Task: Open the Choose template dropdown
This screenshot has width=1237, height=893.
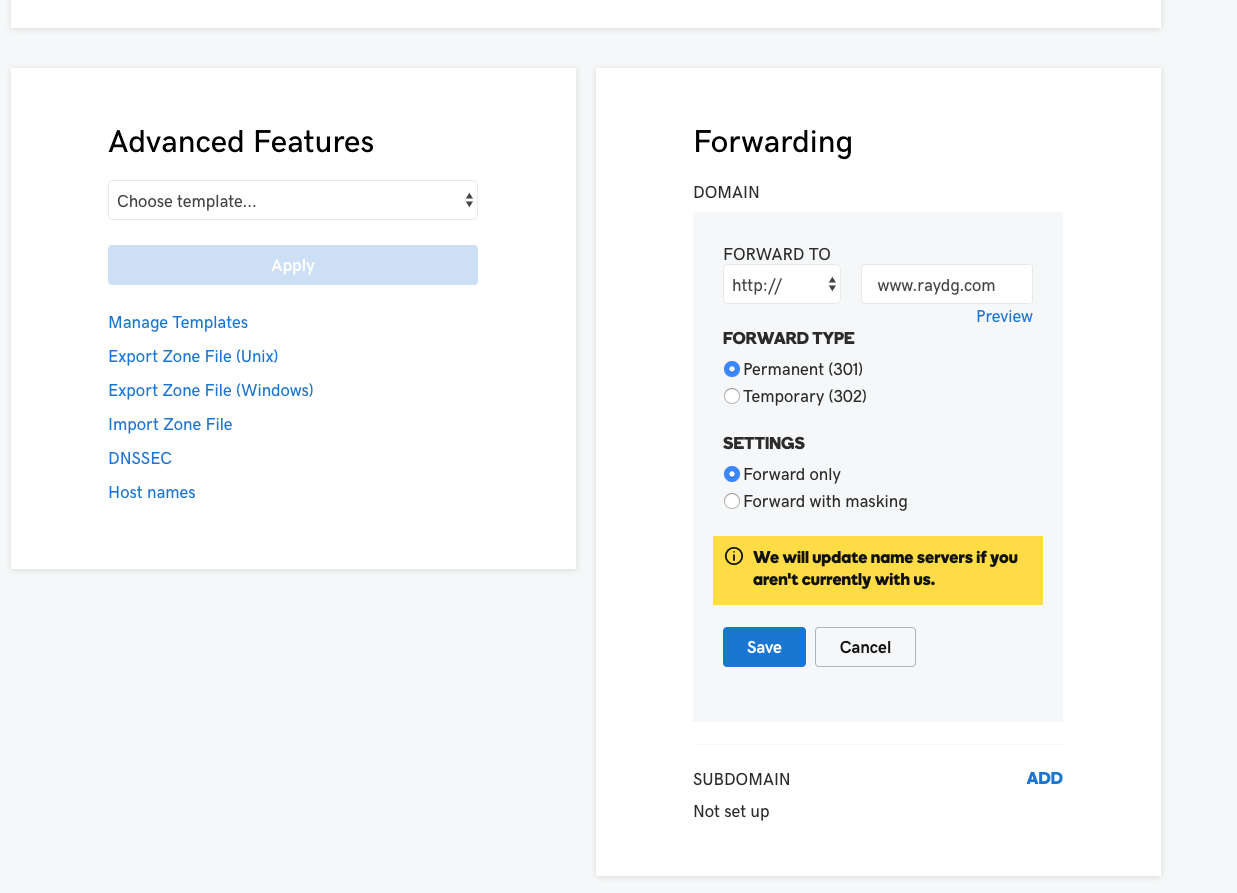Action: tap(292, 201)
